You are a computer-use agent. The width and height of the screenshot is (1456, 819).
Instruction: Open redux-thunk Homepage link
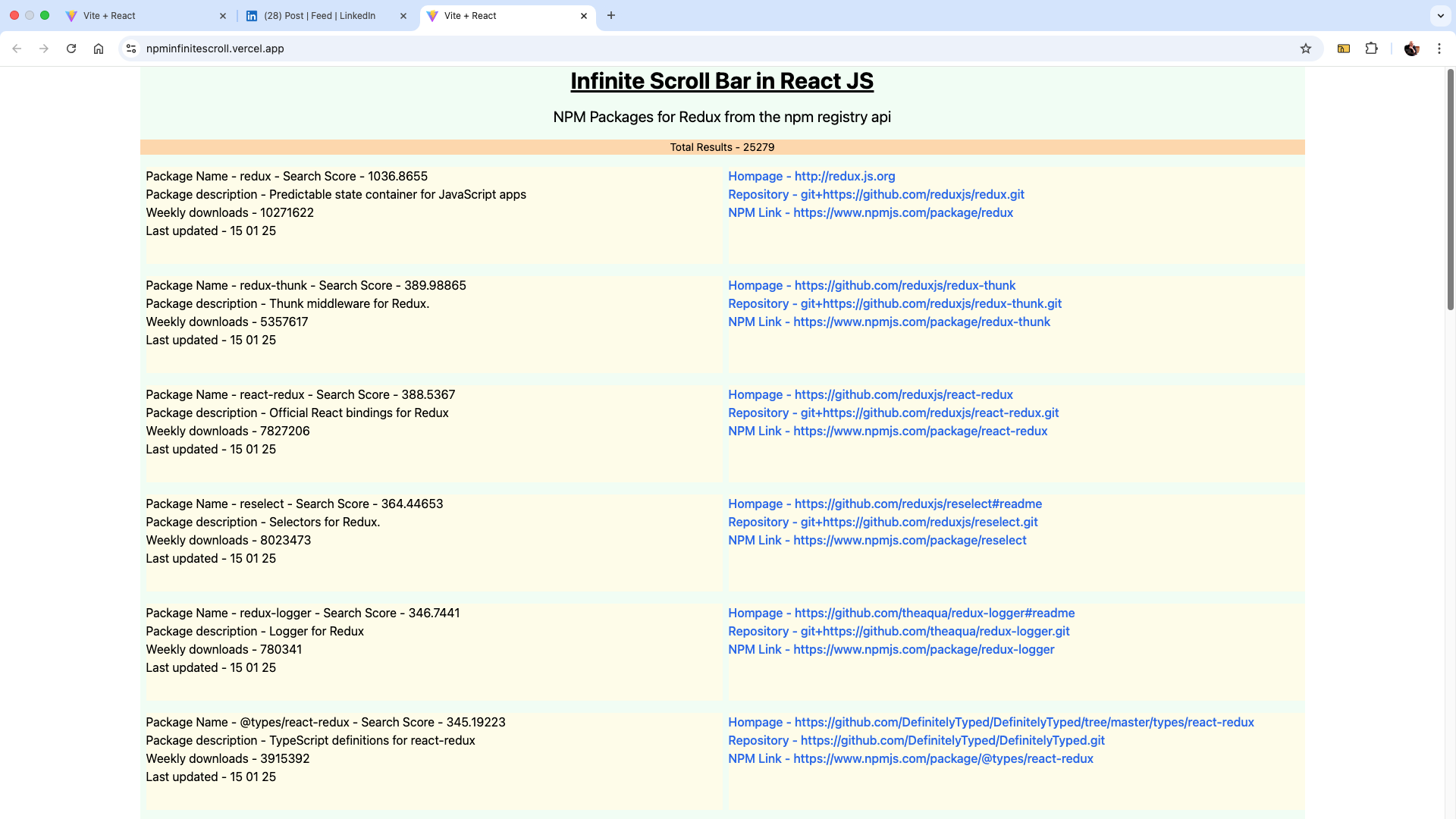[x=871, y=285]
